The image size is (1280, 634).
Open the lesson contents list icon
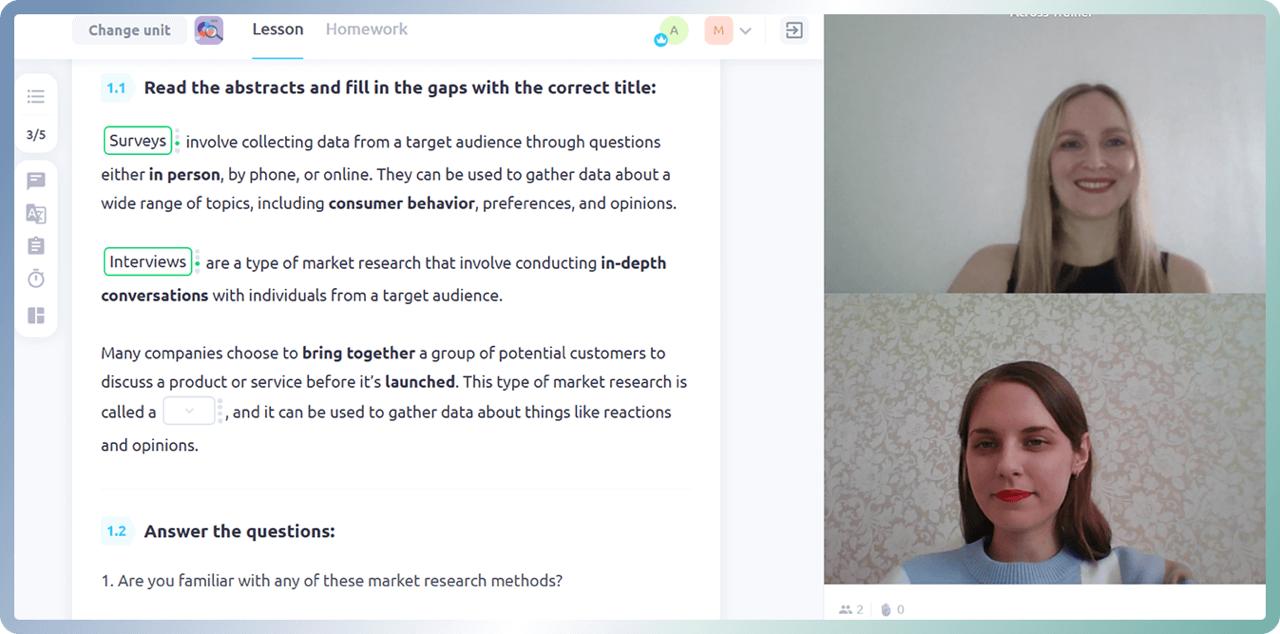(x=36, y=96)
